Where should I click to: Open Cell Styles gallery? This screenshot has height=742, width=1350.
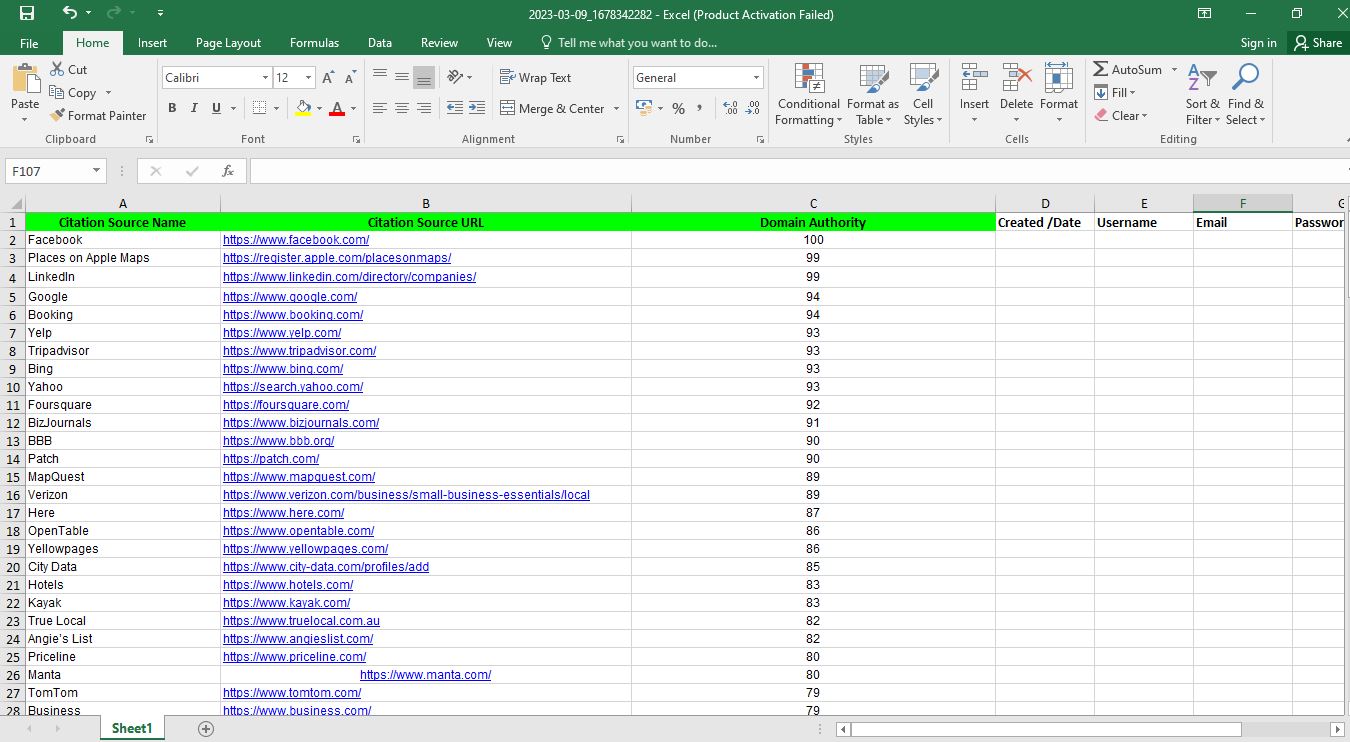(x=923, y=95)
